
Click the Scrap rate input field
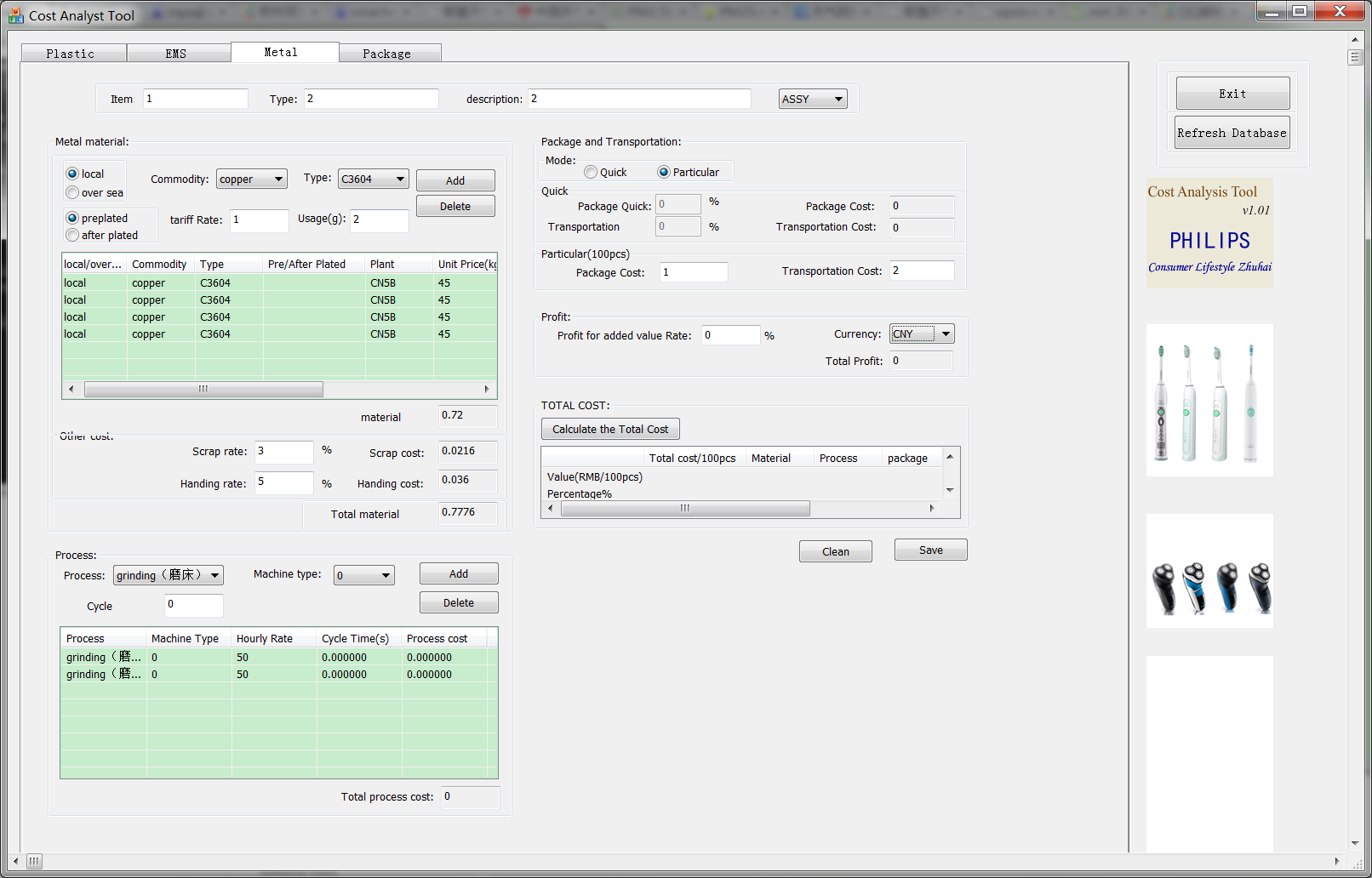tap(284, 452)
